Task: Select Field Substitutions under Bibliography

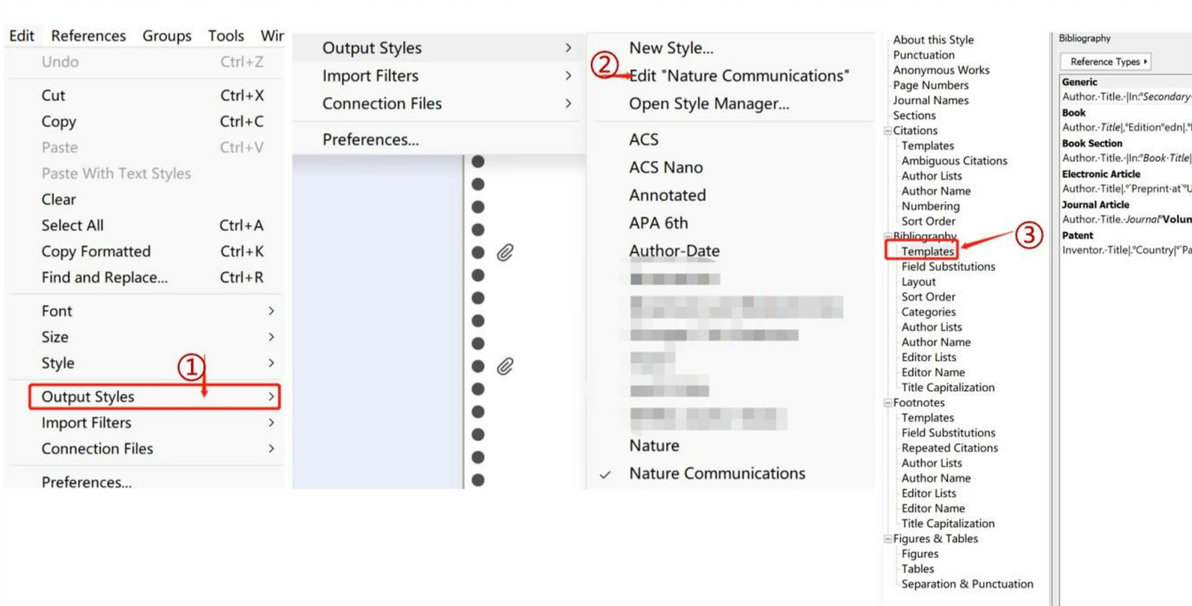Action: coord(948,266)
